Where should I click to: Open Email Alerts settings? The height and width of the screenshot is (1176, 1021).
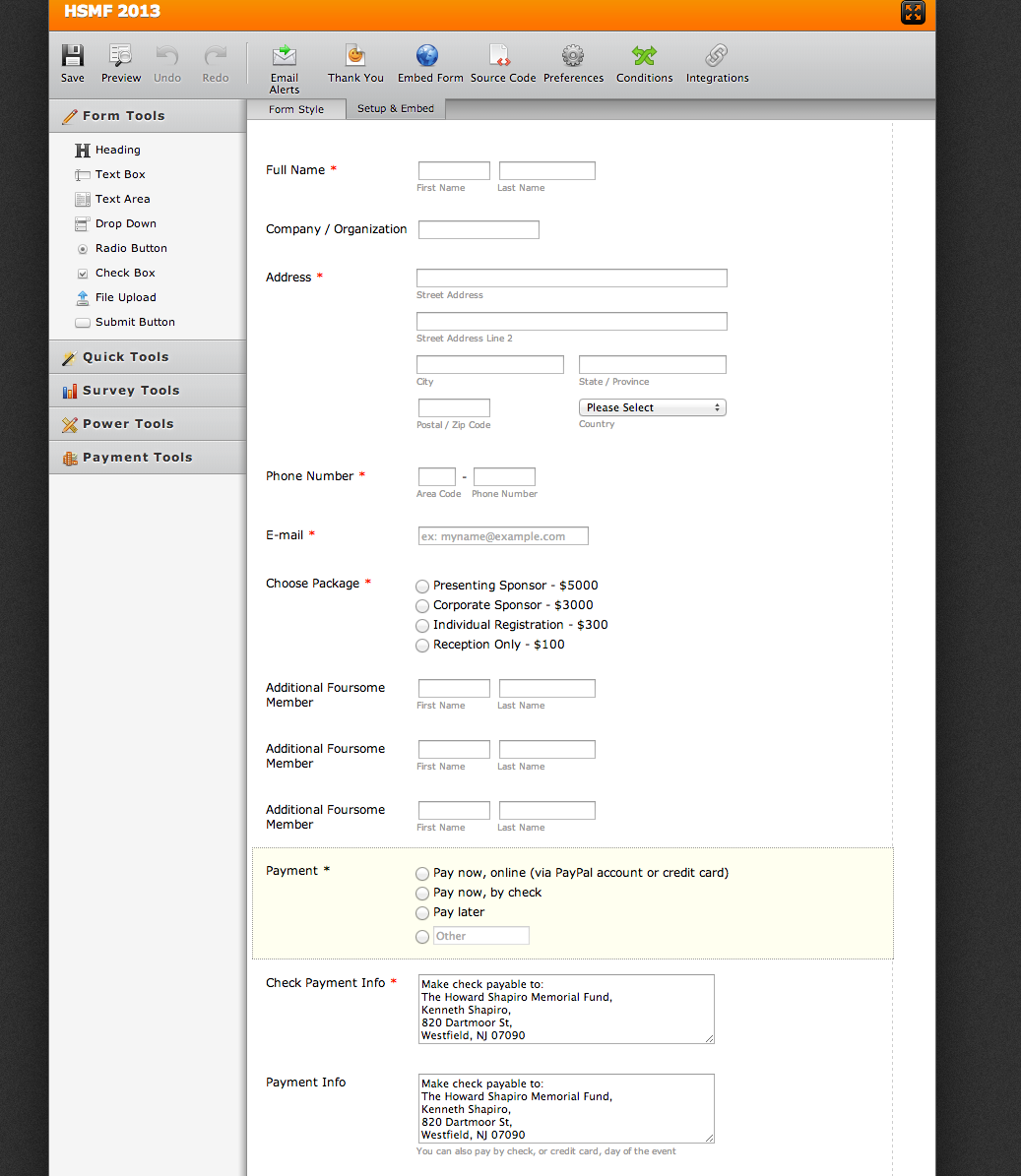coord(285,57)
